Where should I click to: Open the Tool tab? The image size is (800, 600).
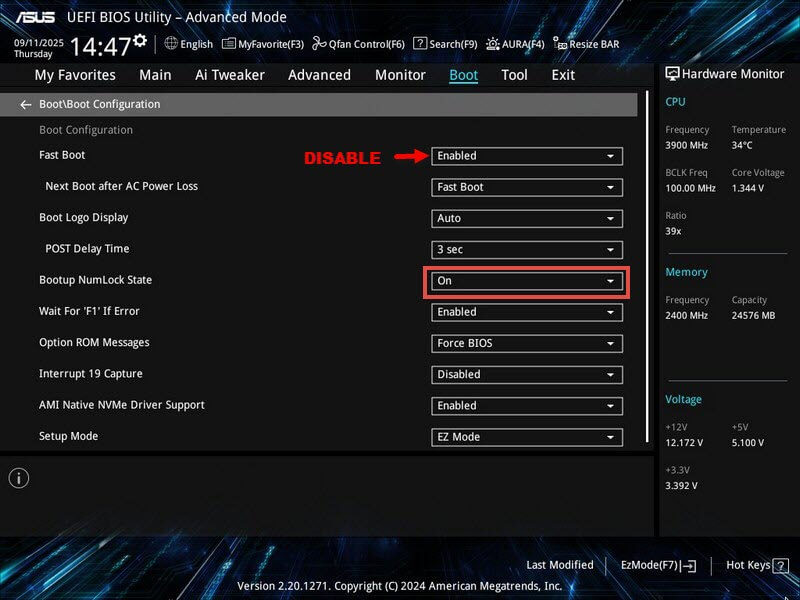[x=514, y=75]
